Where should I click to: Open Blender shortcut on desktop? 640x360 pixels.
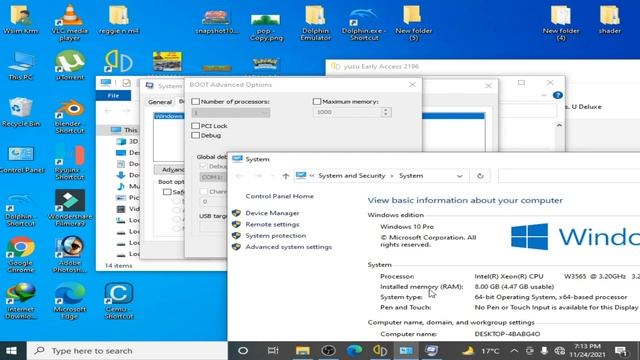[70, 116]
